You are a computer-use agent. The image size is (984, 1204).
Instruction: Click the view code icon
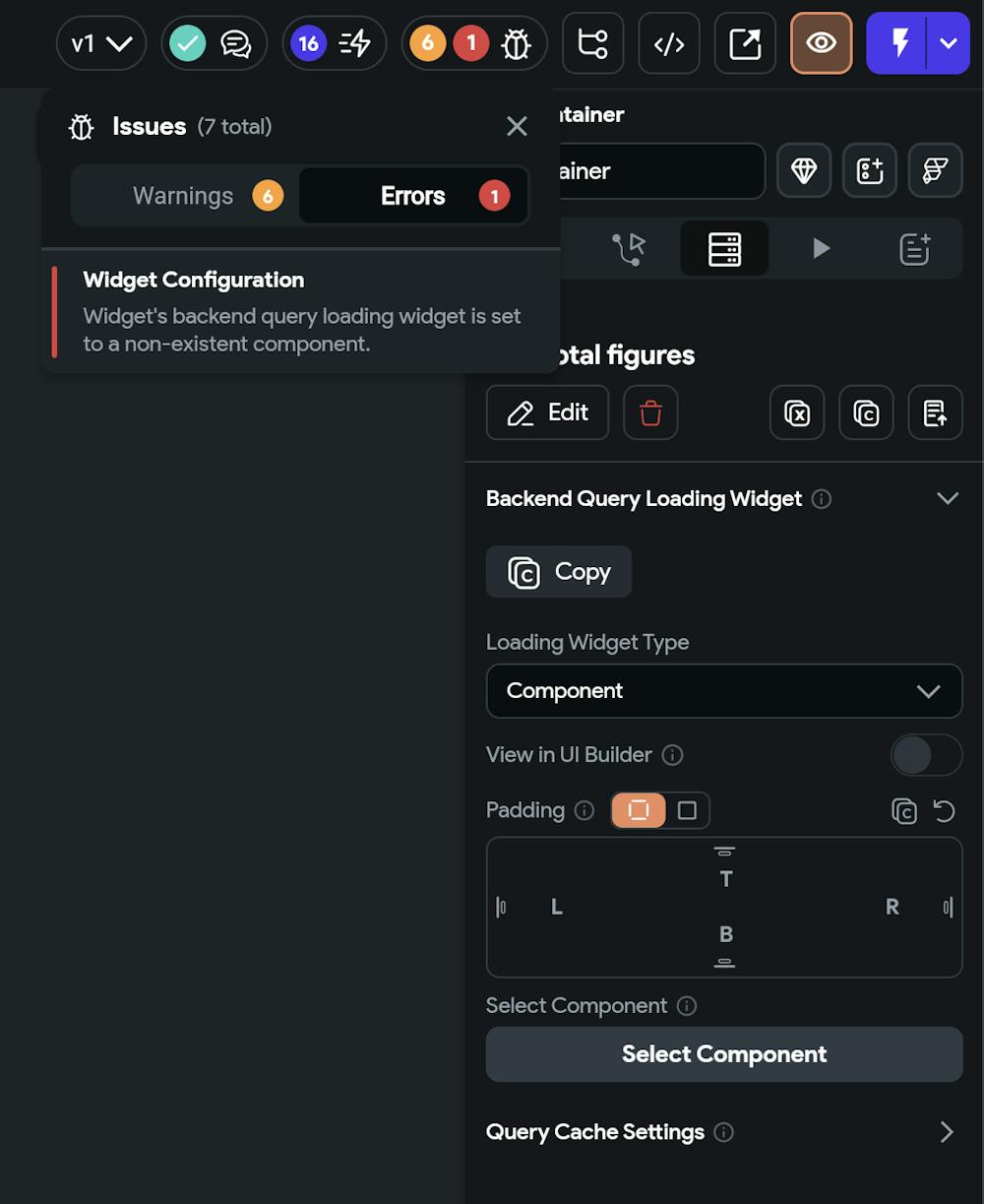click(669, 43)
